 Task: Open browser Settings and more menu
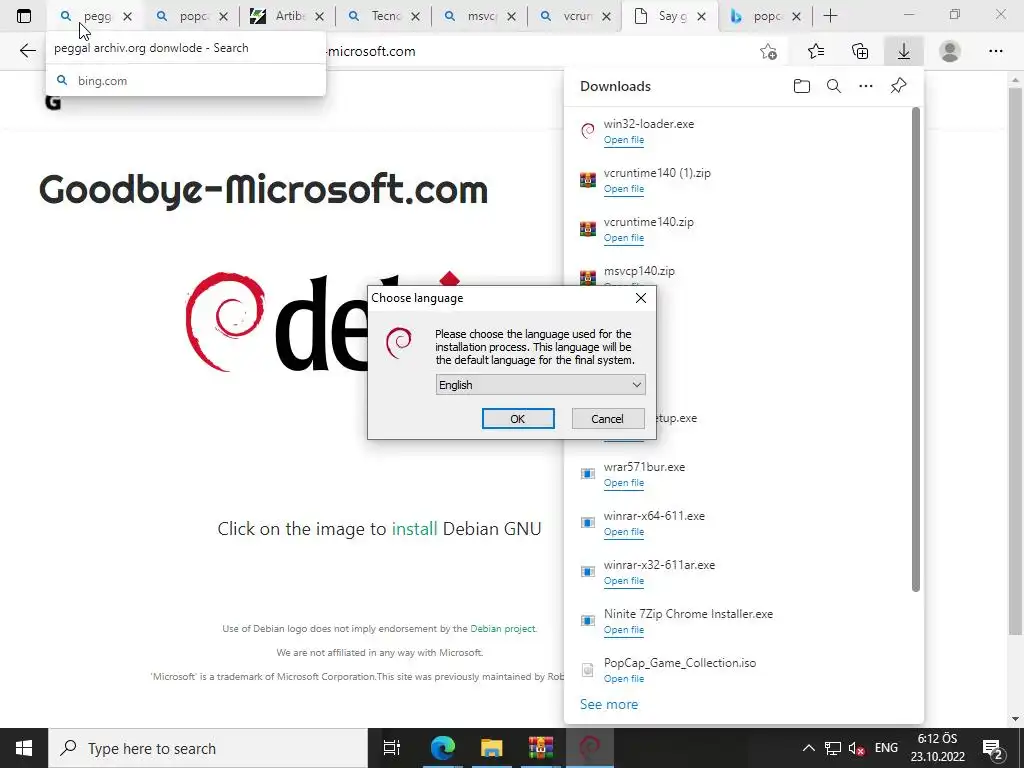coord(995,51)
